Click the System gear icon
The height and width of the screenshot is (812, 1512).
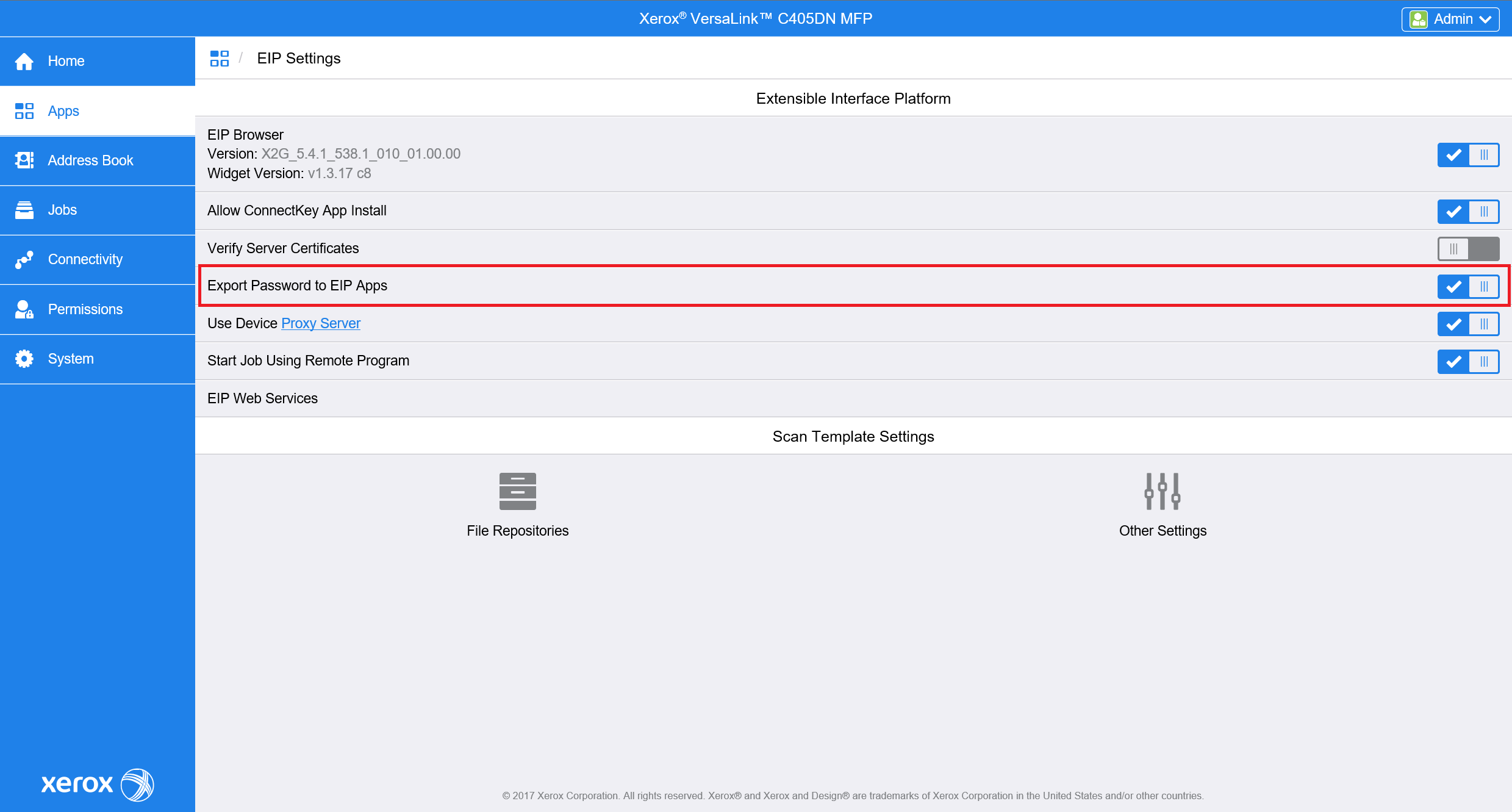coord(24,359)
